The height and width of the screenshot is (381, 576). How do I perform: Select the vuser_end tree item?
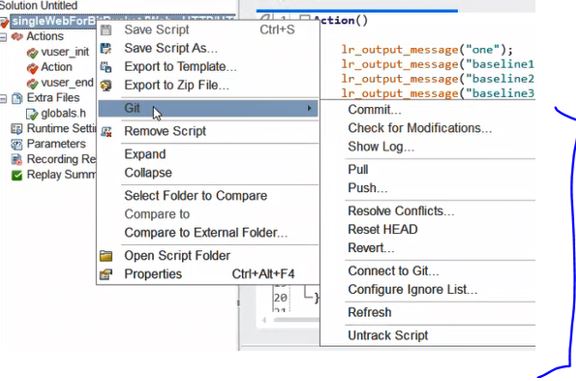coord(67,83)
